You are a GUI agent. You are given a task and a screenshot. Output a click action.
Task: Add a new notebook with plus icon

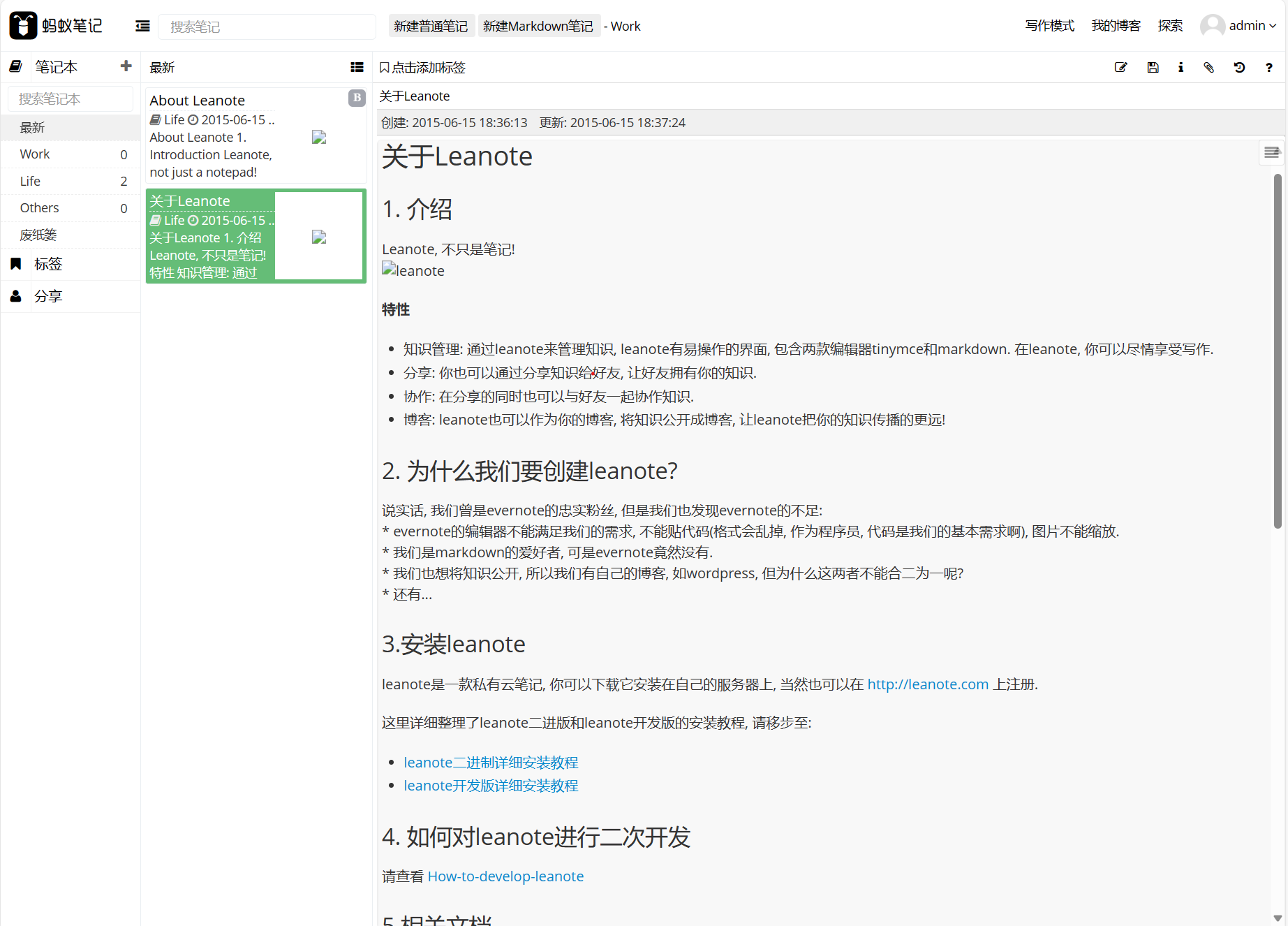pos(126,66)
